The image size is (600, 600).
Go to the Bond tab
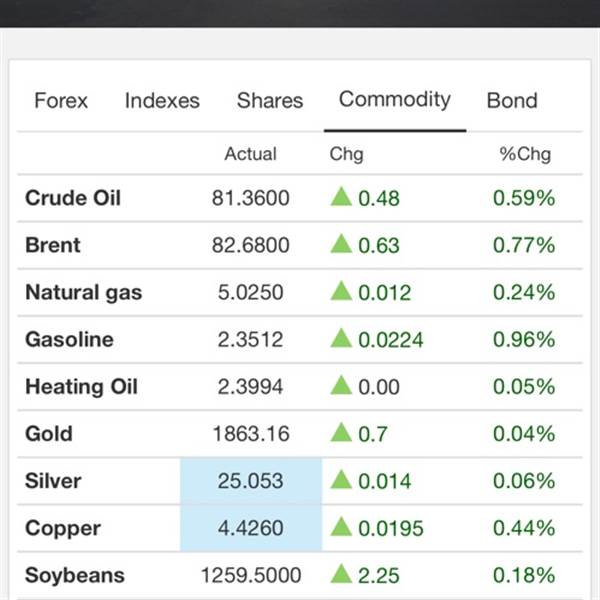coord(512,101)
